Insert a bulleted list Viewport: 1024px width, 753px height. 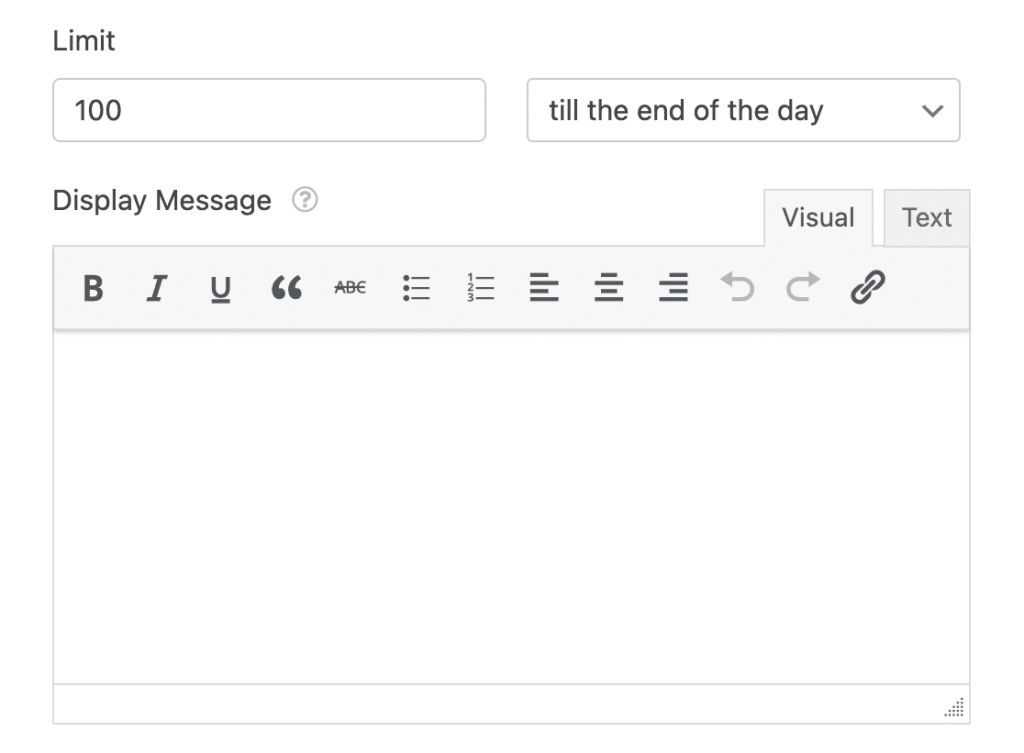(416, 288)
